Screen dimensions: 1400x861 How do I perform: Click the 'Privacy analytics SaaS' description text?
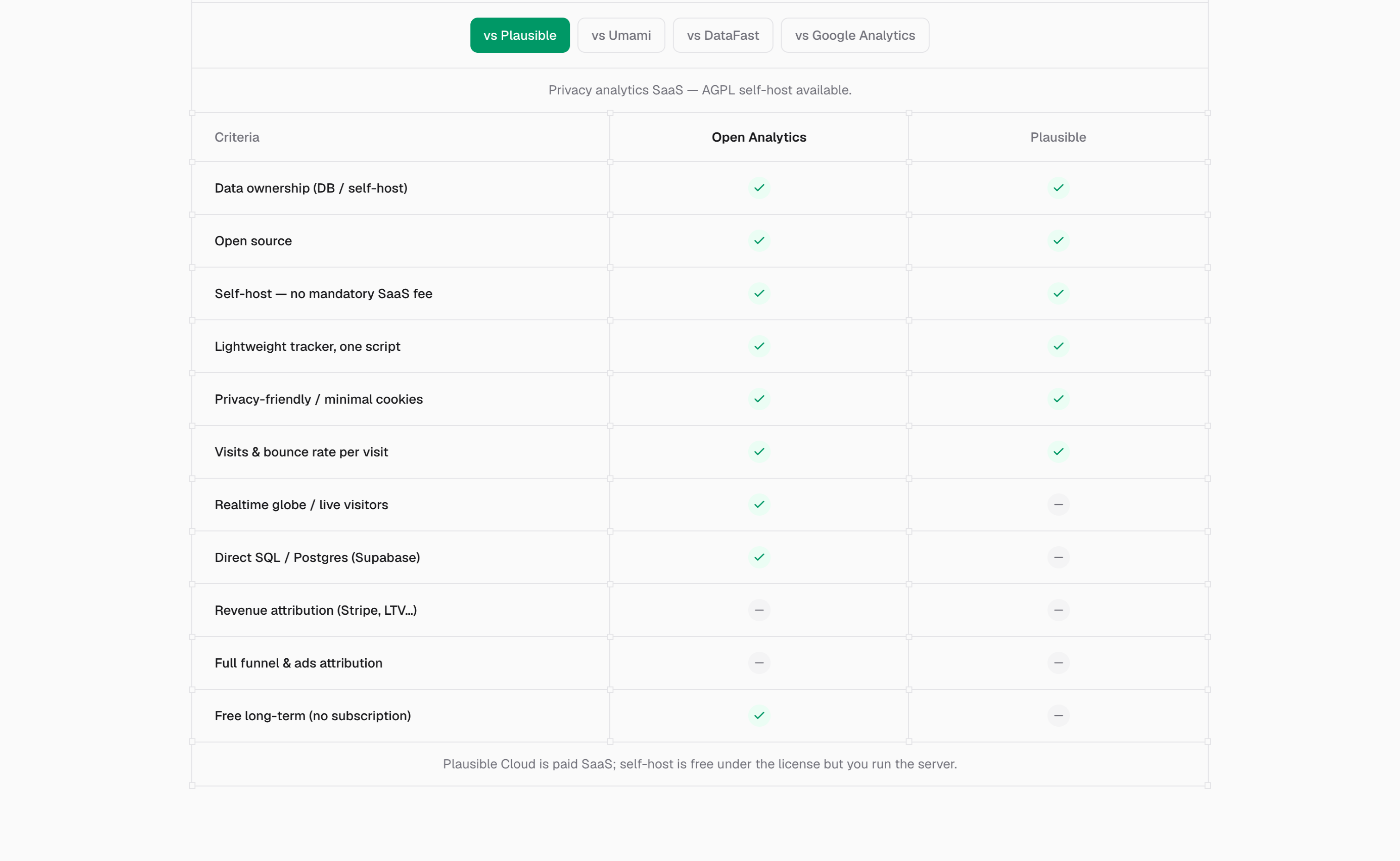click(x=700, y=90)
